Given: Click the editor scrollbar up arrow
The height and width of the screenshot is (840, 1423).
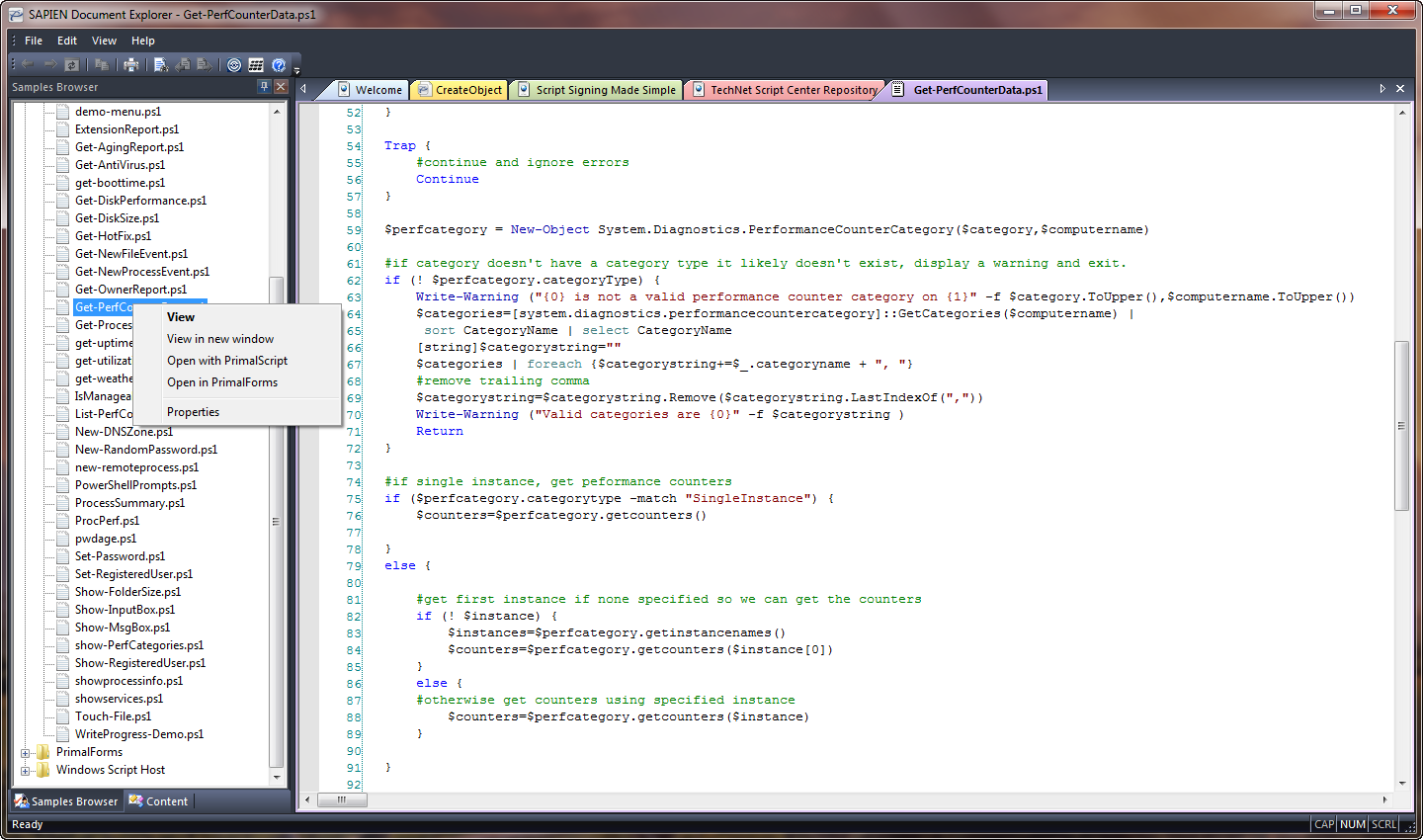Looking at the screenshot, I should (x=1401, y=112).
